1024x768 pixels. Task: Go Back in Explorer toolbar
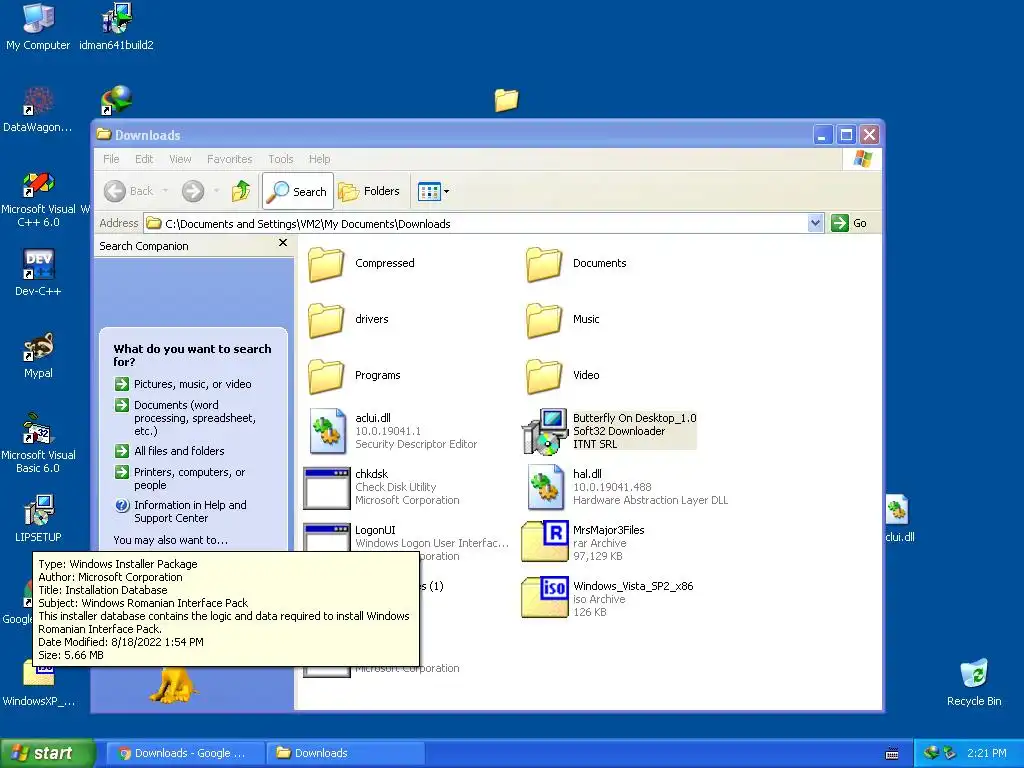point(129,191)
